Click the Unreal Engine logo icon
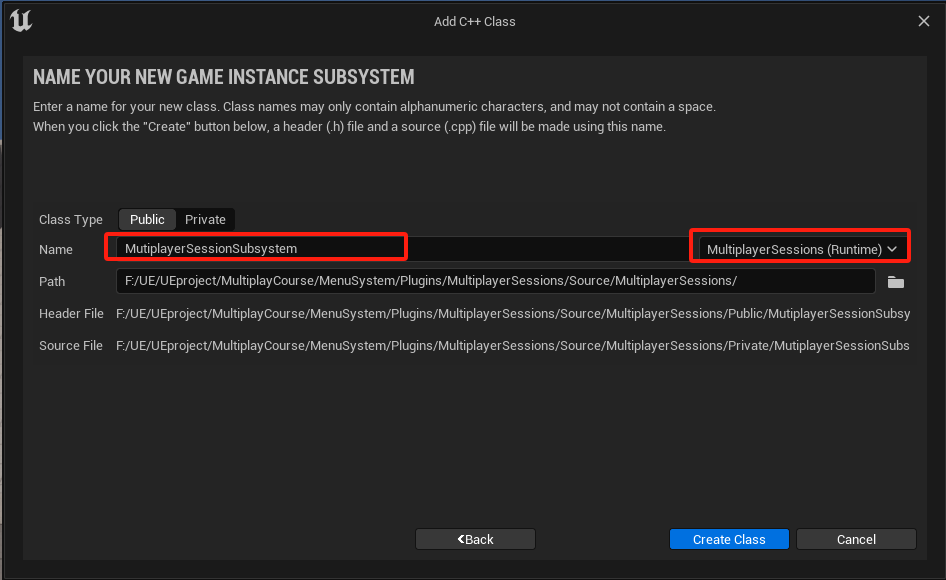 tap(21, 21)
